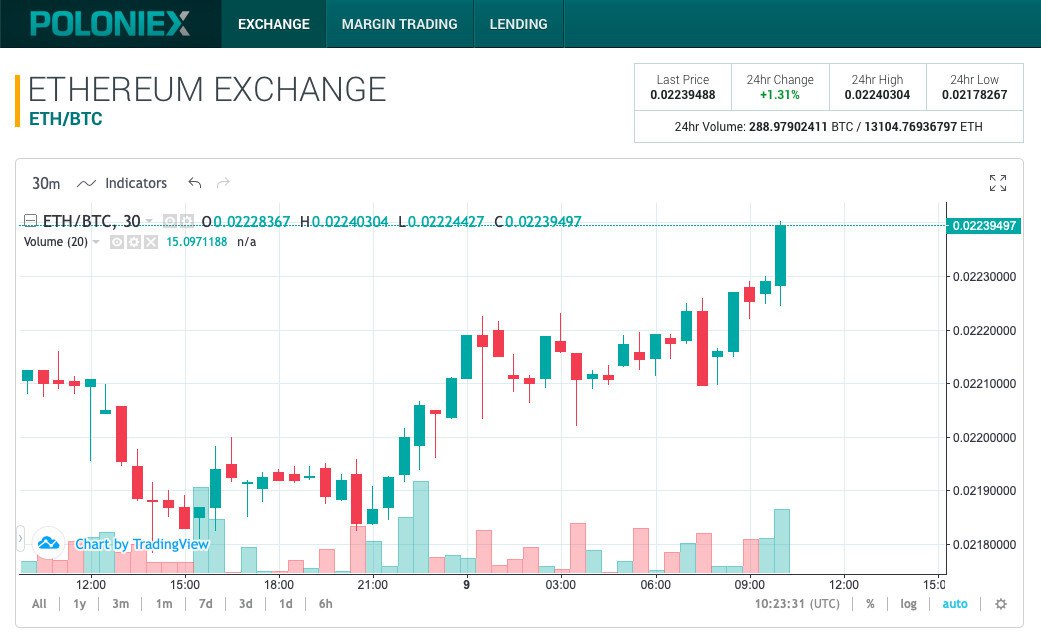Expand the left-side chart panel arrow
This screenshot has width=1041, height=634.
(x=20, y=538)
